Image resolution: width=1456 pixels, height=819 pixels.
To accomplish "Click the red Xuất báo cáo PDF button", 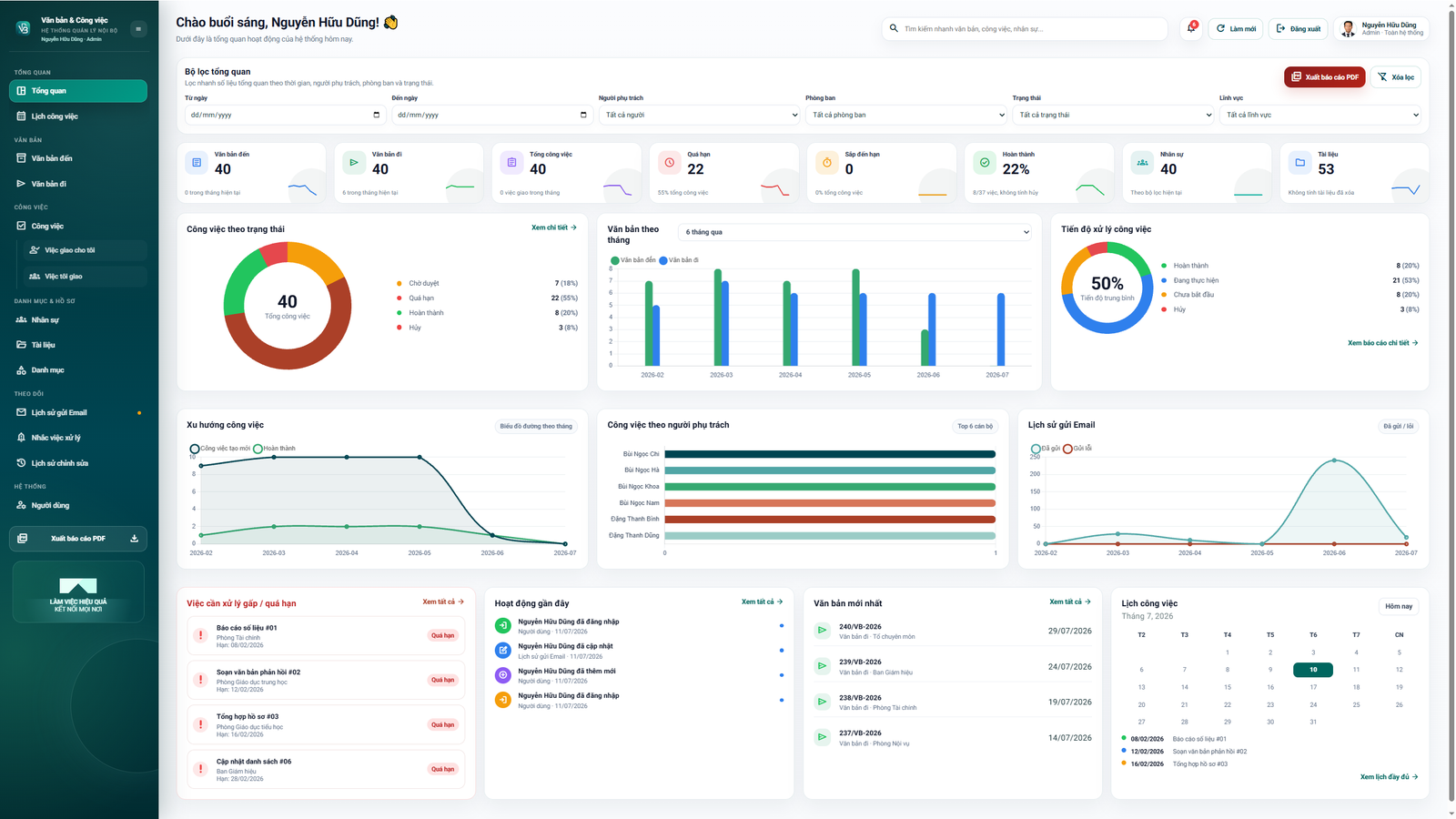I will pyautogui.click(x=1325, y=77).
